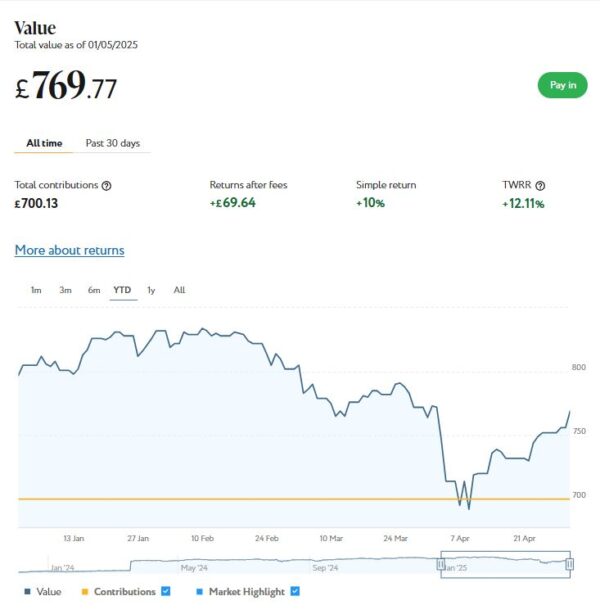Toggle the Market Highlight checkbox
Viewport: 600px width, 614px height.
coord(292,592)
